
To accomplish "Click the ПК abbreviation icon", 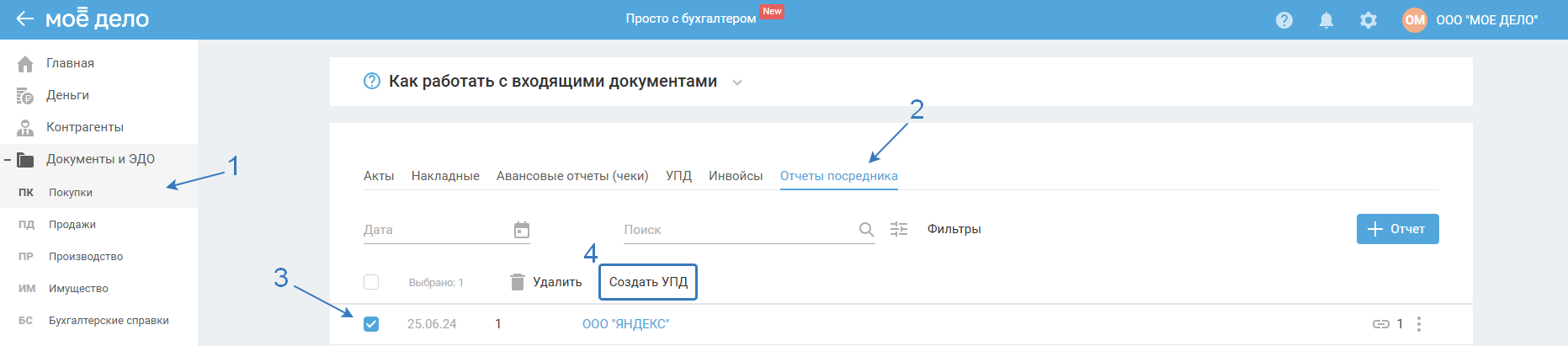I will [26, 193].
